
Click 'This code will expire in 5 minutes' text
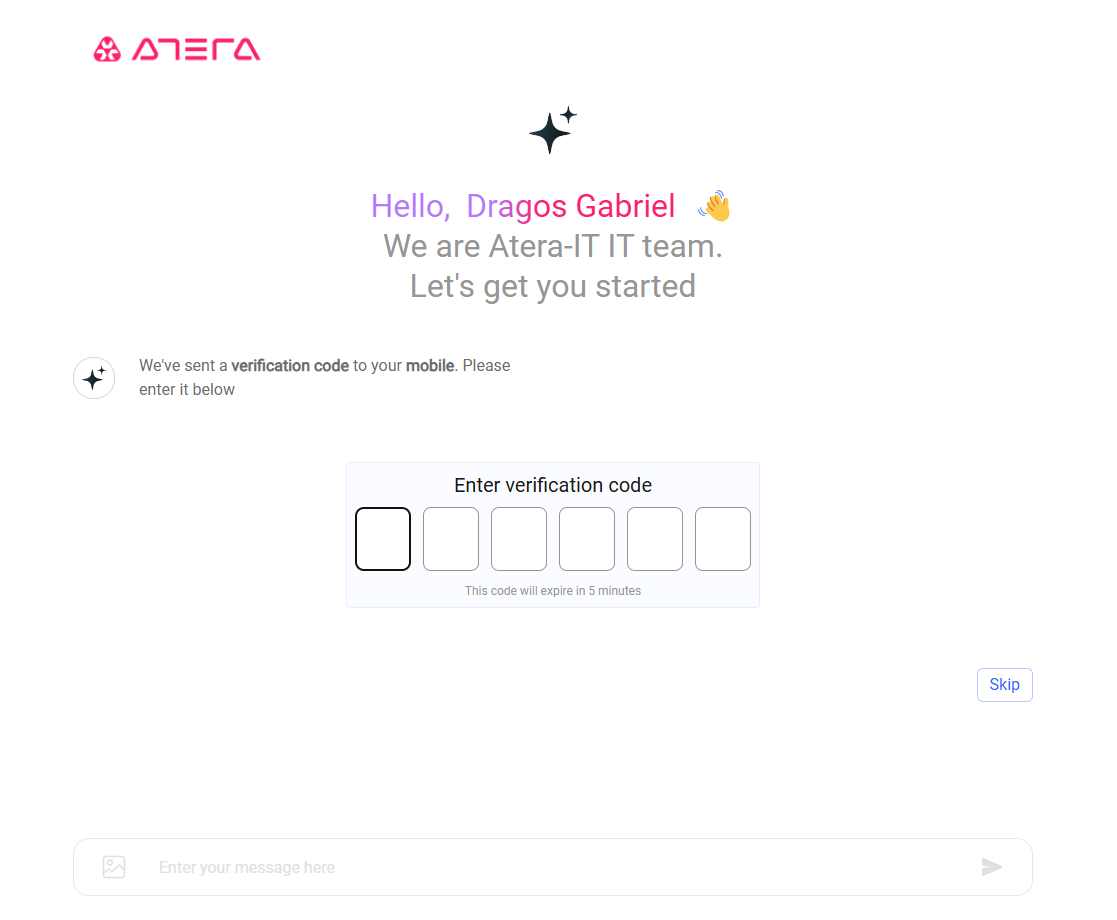click(553, 591)
